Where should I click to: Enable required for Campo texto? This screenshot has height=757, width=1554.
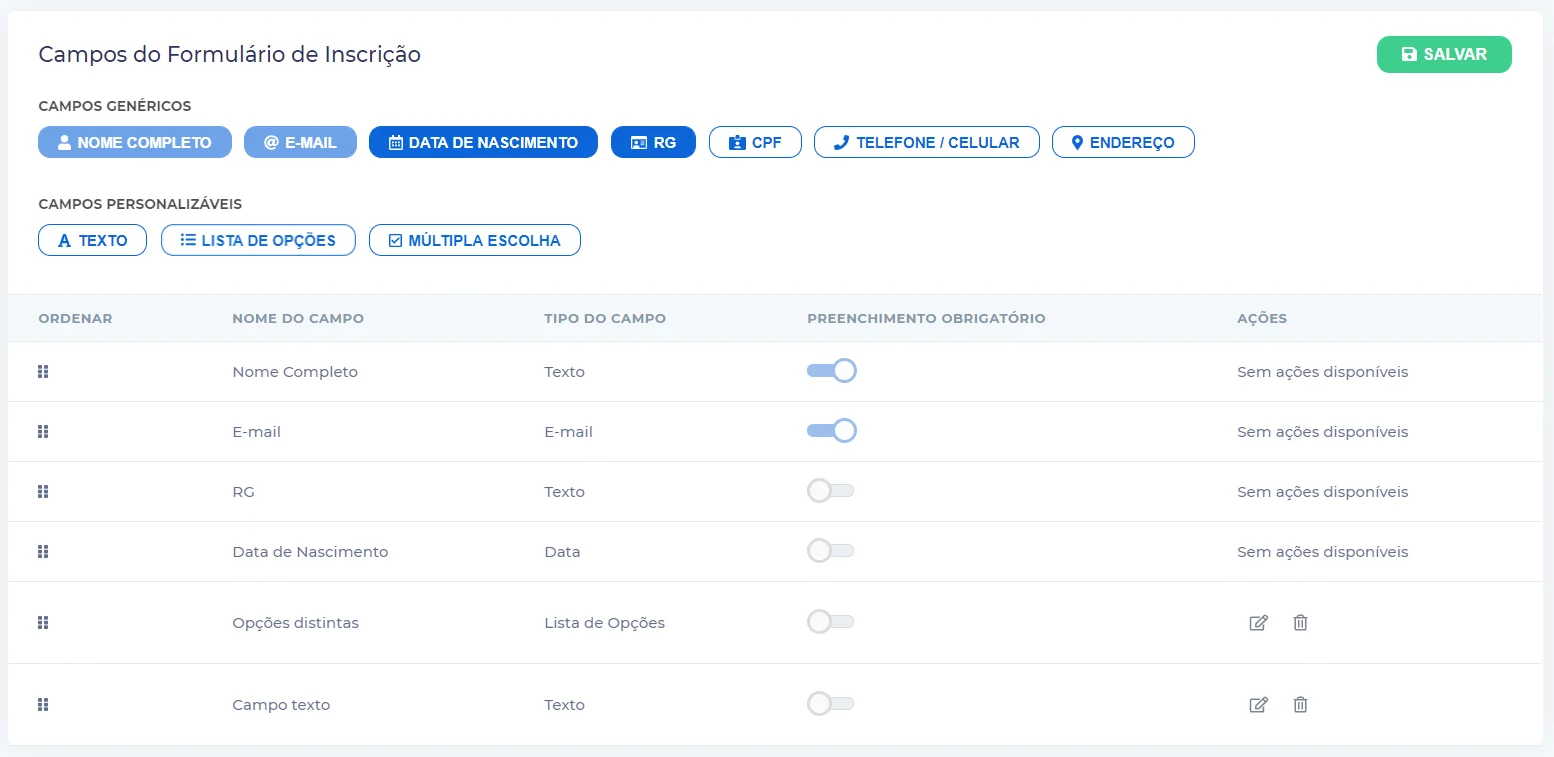click(831, 704)
